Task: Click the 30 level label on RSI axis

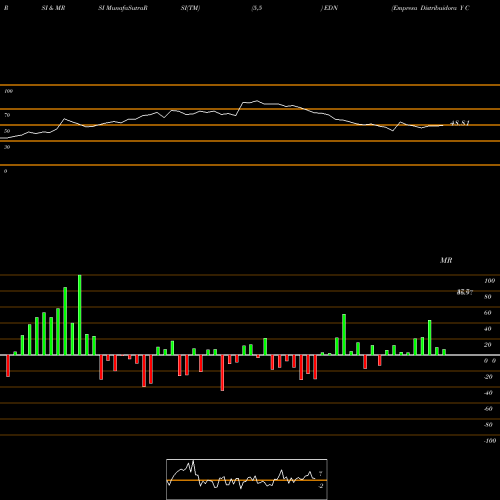Action: 7,147
